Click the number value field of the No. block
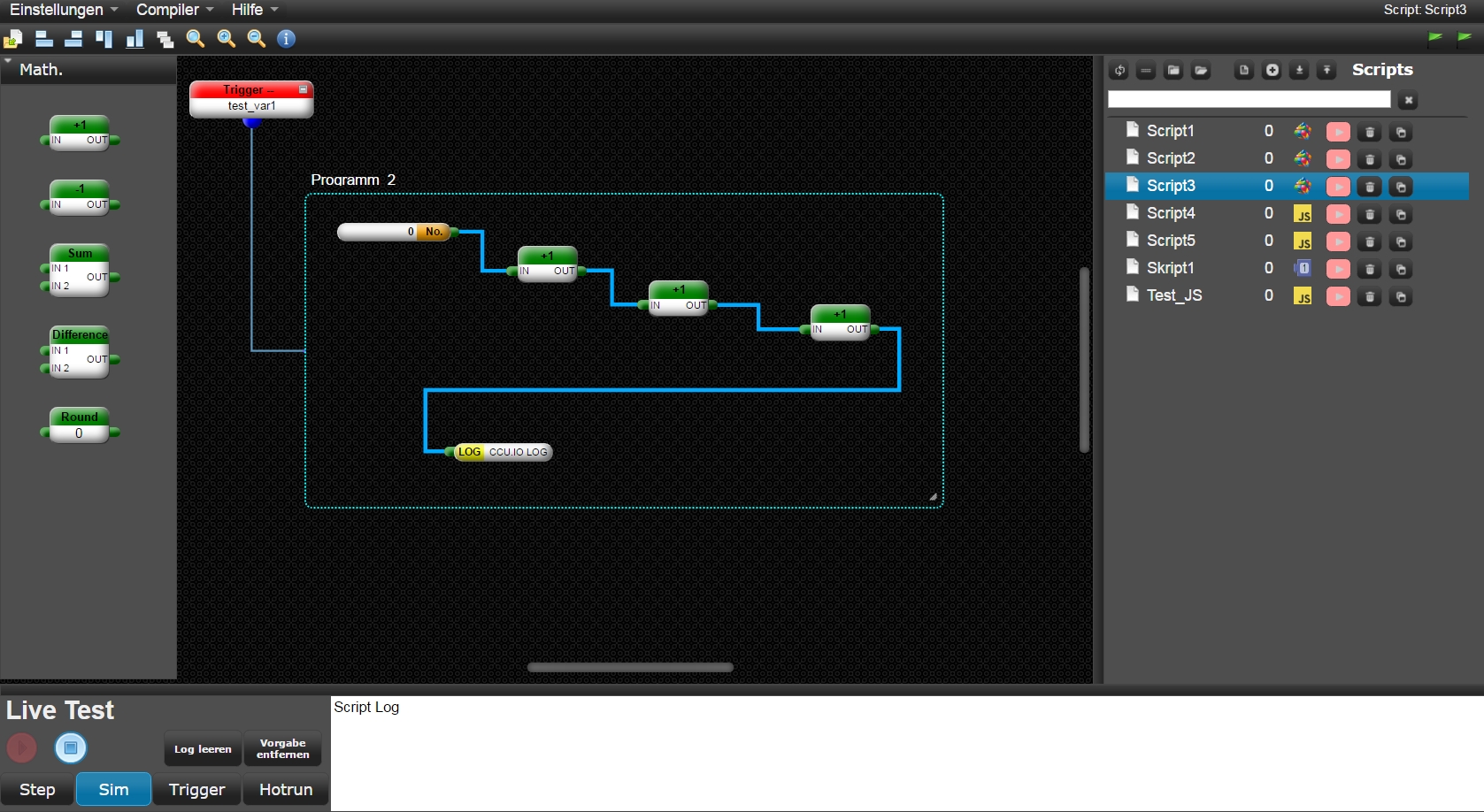Viewport: 1484px width, 812px height. click(x=378, y=232)
